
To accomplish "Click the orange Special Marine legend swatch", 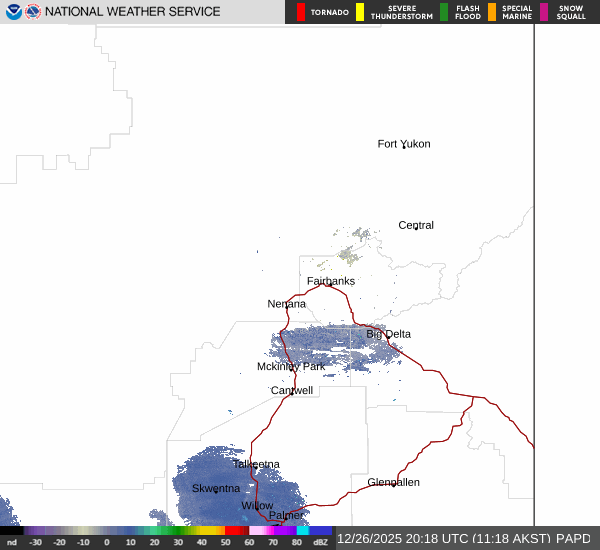I will pos(492,12).
